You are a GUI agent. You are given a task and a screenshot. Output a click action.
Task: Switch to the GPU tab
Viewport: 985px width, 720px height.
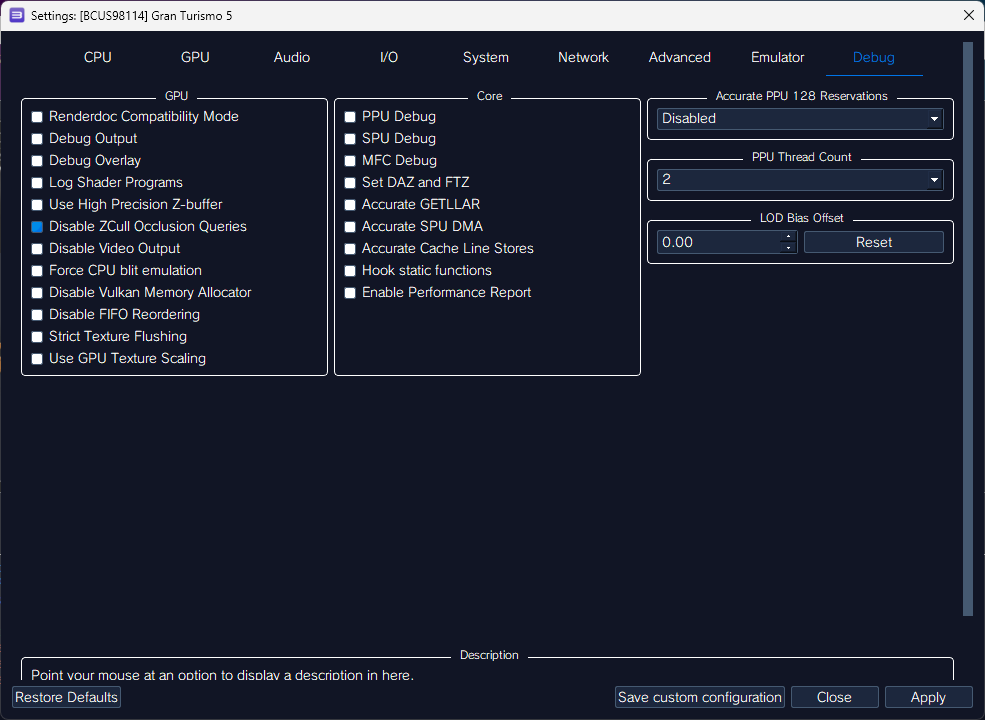(x=195, y=57)
